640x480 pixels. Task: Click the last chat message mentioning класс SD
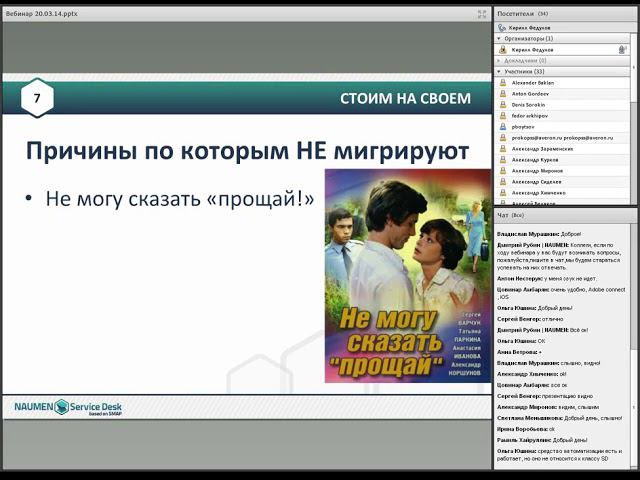(559, 455)
